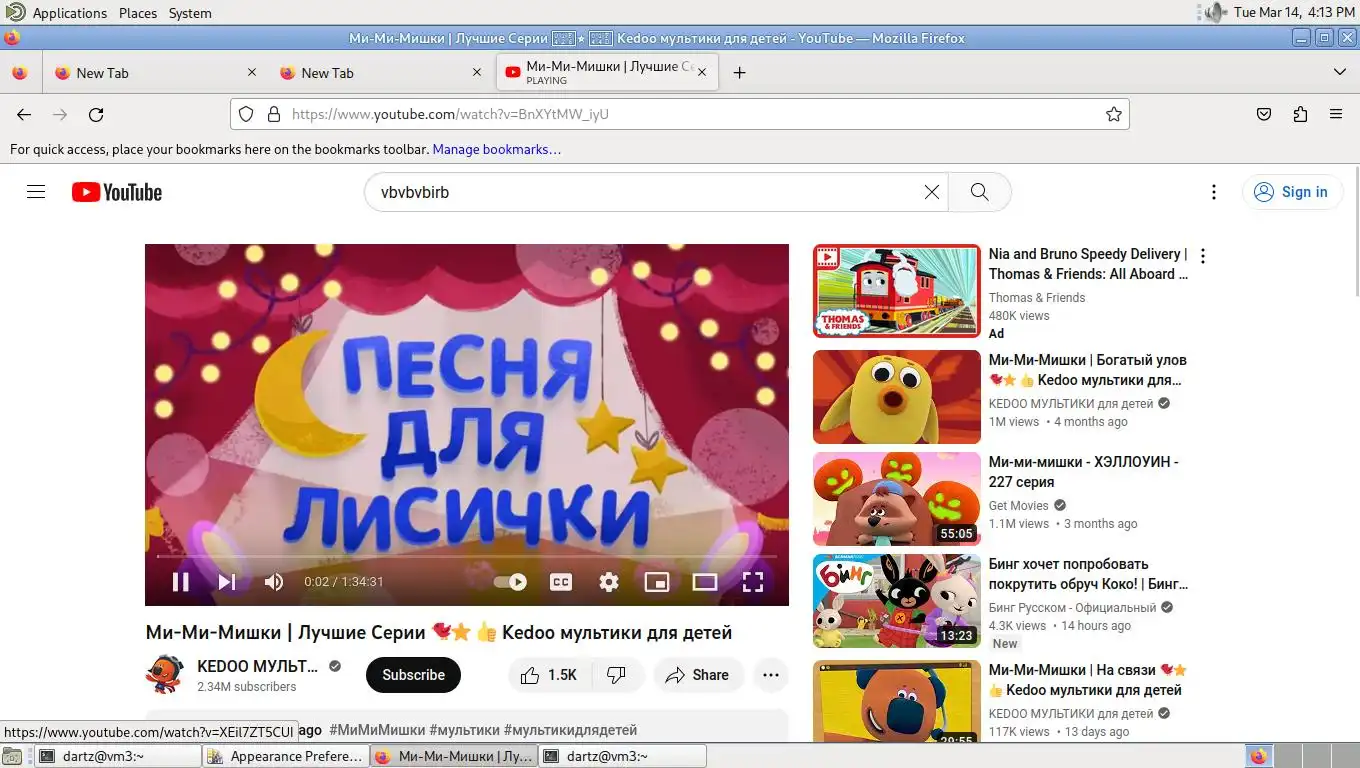The height and width of the screenshot is (768, 1360).
Task: Bookmark this page with the star
Action: pos(1114,114)
